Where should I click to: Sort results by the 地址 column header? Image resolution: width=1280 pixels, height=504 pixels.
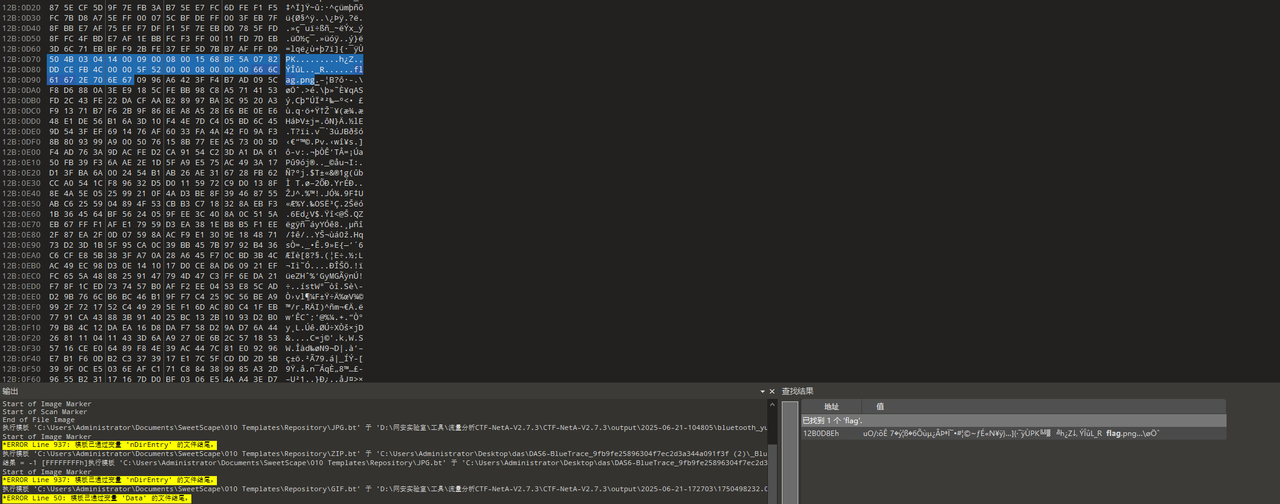tap(831, 407)
